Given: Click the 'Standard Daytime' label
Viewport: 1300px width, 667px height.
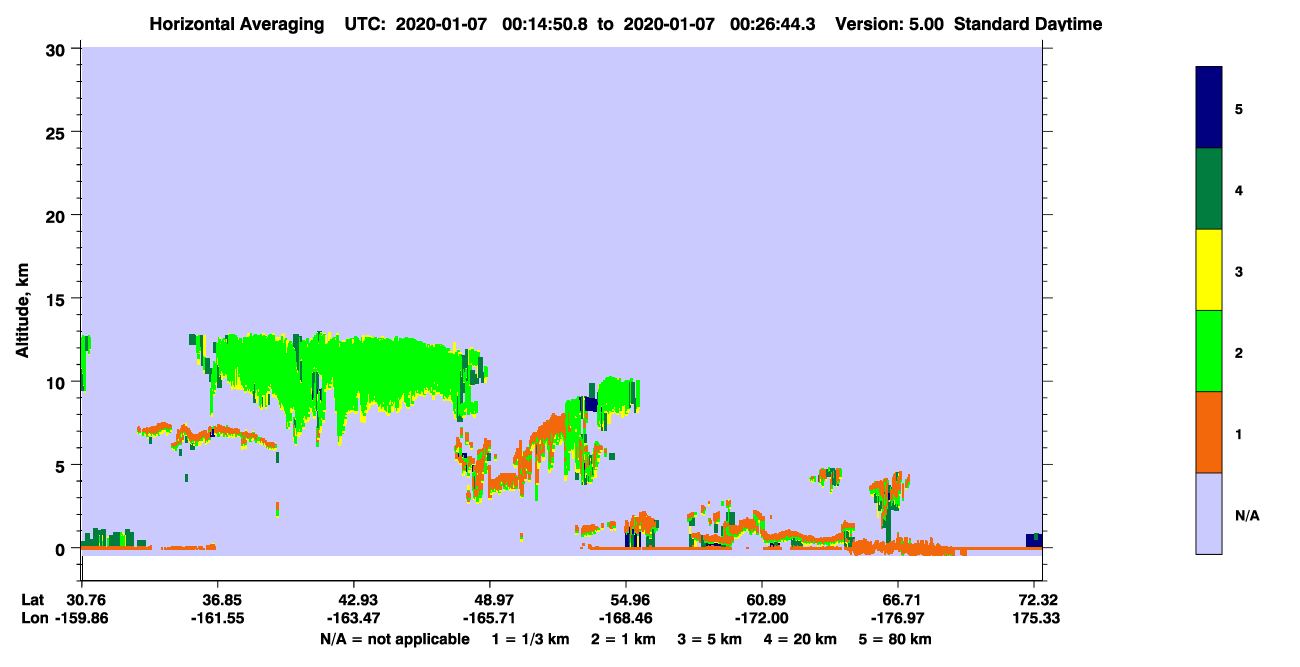Looking at the screenshot, I should click(1028, 24).
